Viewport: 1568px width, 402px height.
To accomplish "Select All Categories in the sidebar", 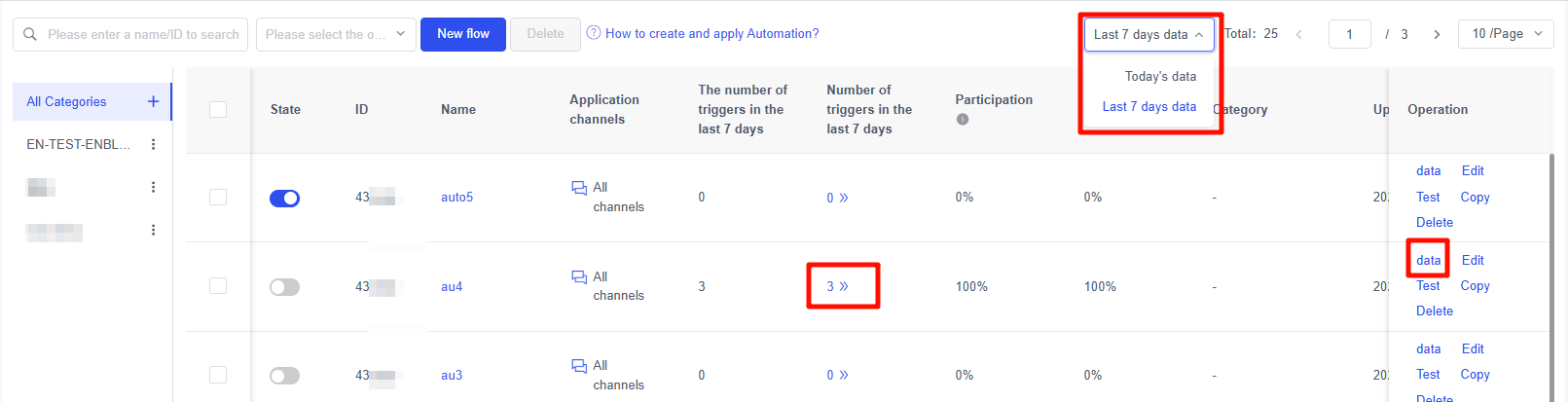I will point(67,101).
